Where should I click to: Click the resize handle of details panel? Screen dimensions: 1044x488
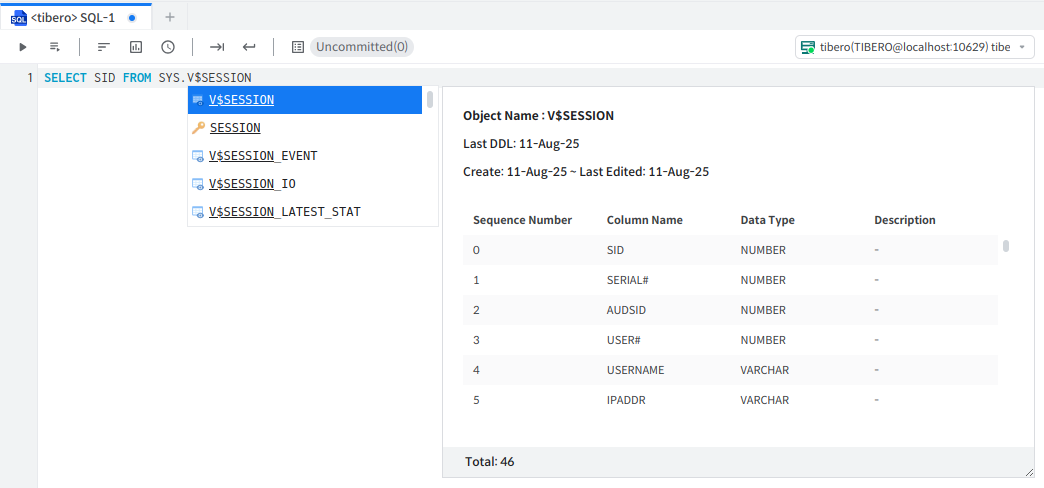[x=1029, y=471]
